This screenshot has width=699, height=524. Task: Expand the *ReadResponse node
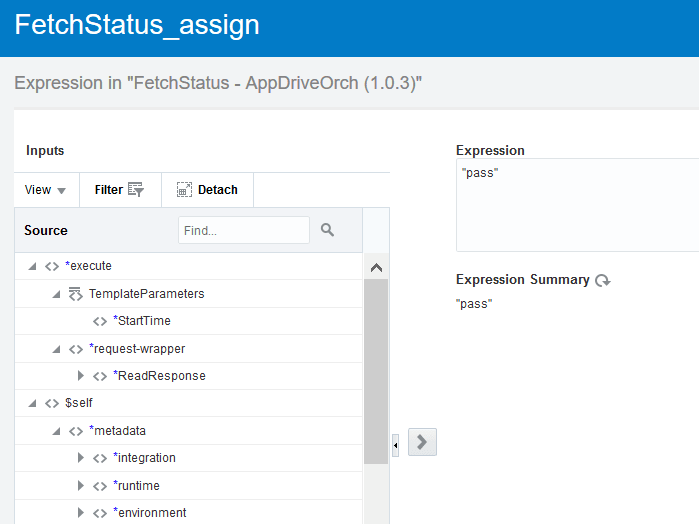click(x=80, y=375)
